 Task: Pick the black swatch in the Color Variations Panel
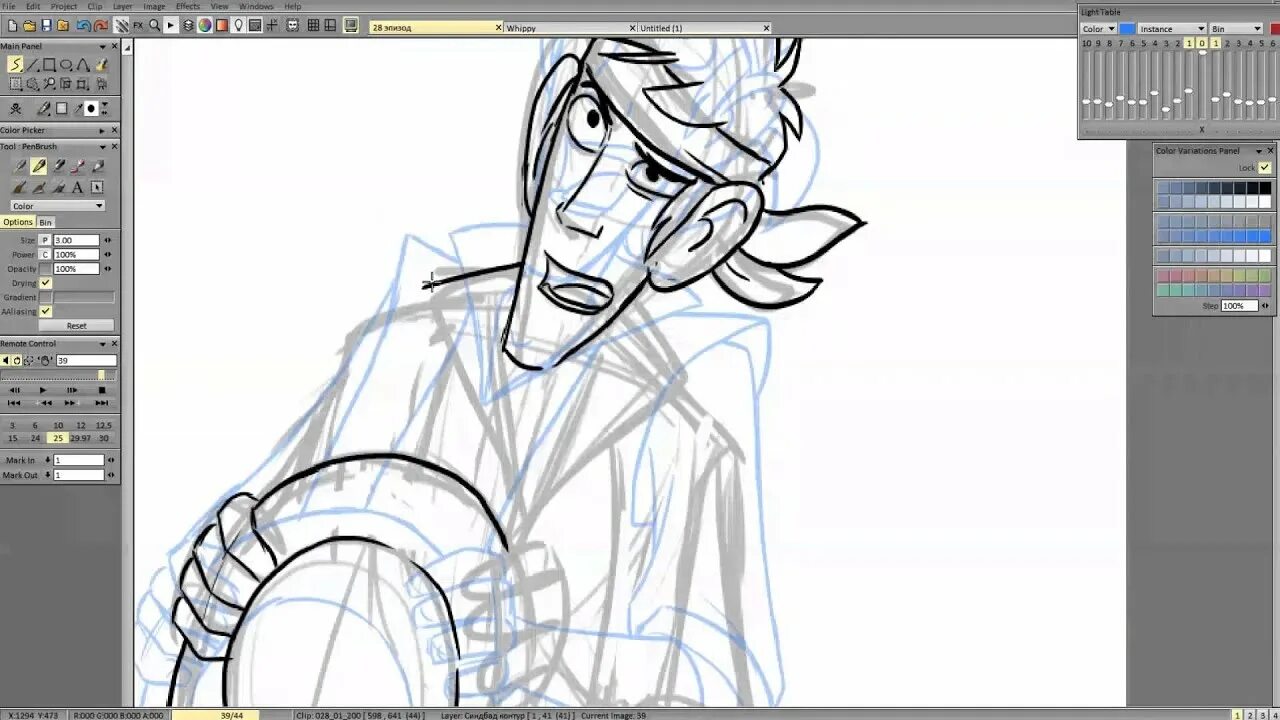click(1265, 187)
